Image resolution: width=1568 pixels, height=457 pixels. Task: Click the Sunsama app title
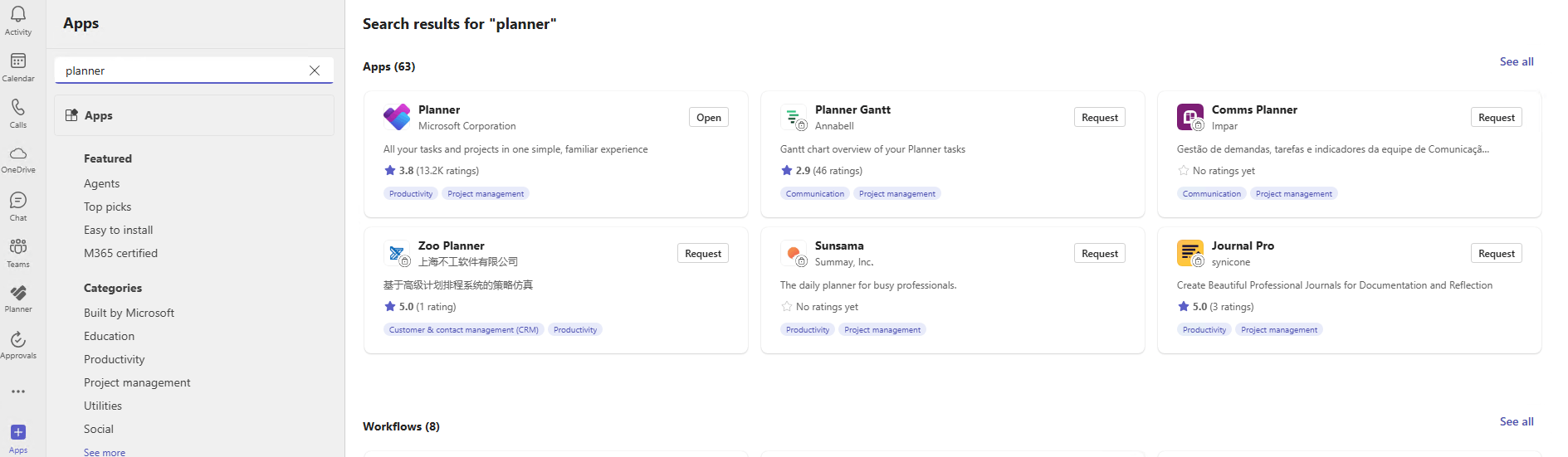pyautogui.click(x=839, y=246)
